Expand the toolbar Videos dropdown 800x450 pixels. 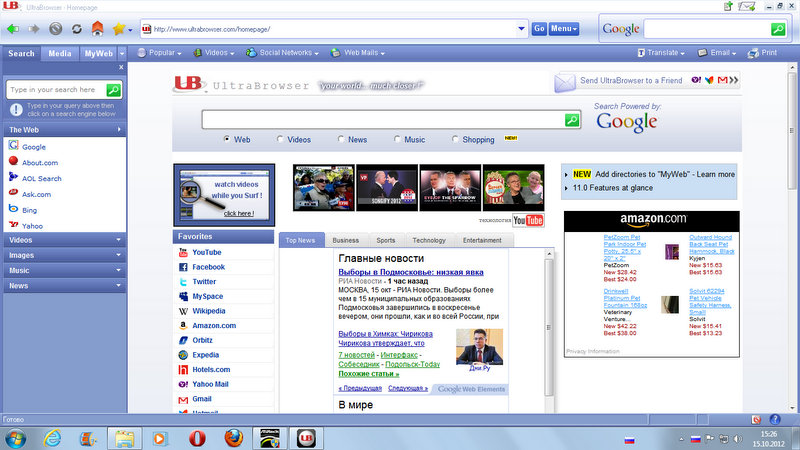[214, 53]
